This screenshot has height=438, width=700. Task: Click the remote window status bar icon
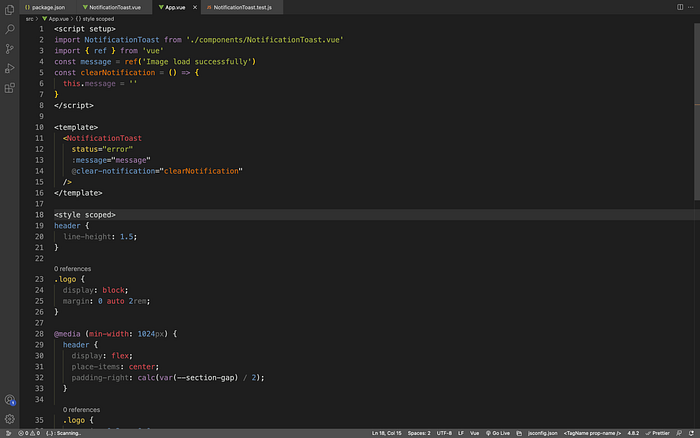click(8, 433)
